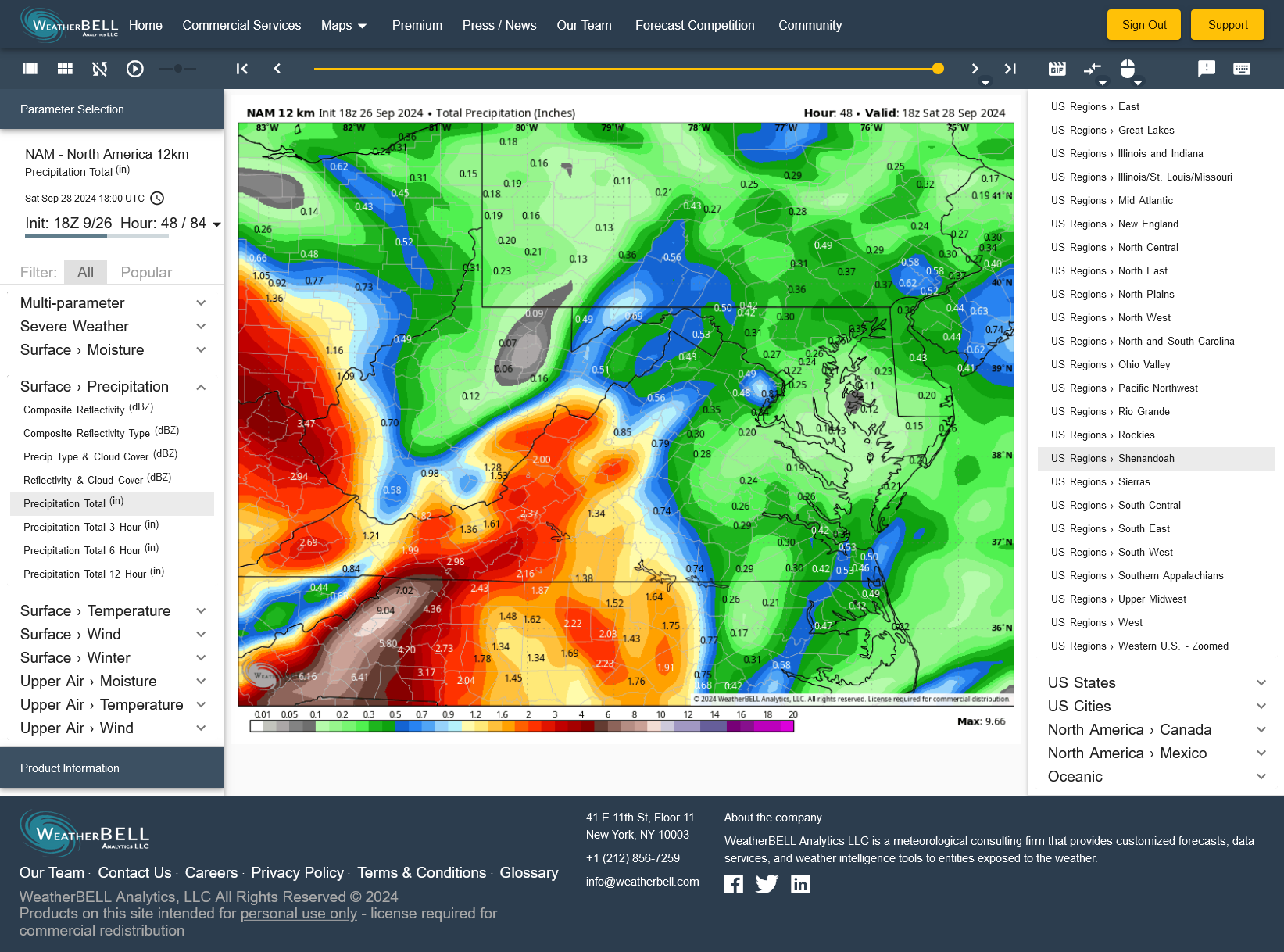Expand the US States region list
This screenshot has width=1284, height=952.
(1157, 683)
